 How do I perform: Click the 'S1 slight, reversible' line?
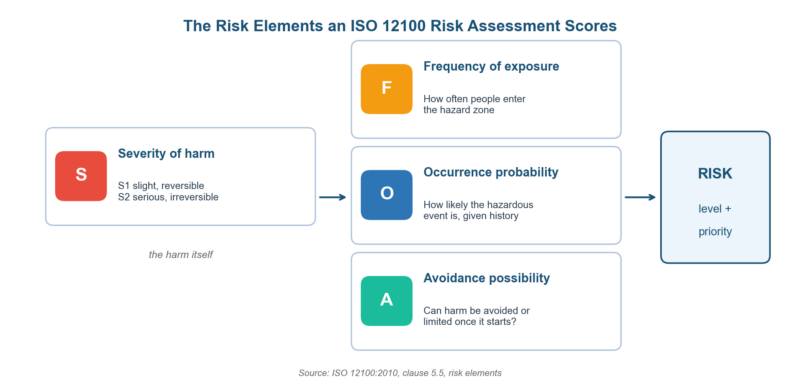161,186
